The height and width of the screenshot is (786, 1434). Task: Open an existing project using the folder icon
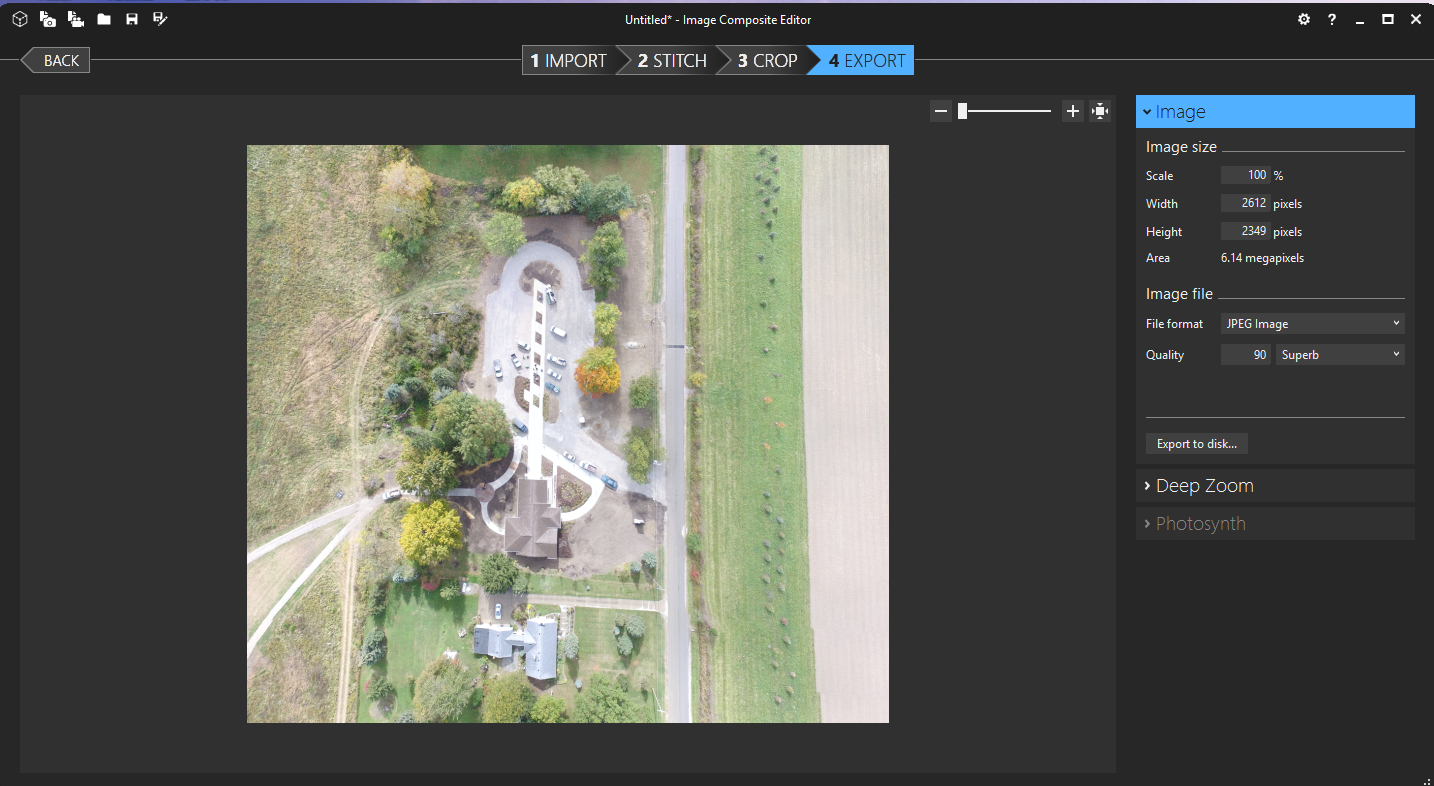(104, 18)
